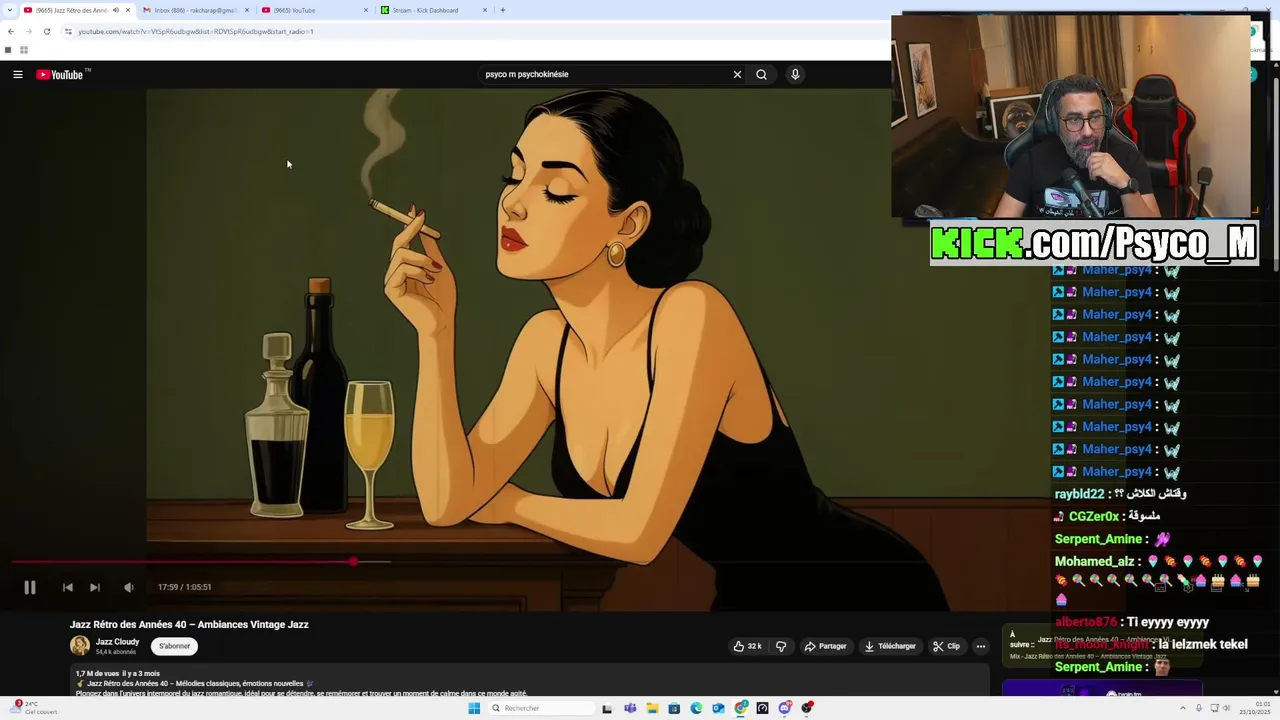Share the video via Partager button
Viewport: 1280px width, 720px height.
826,646
